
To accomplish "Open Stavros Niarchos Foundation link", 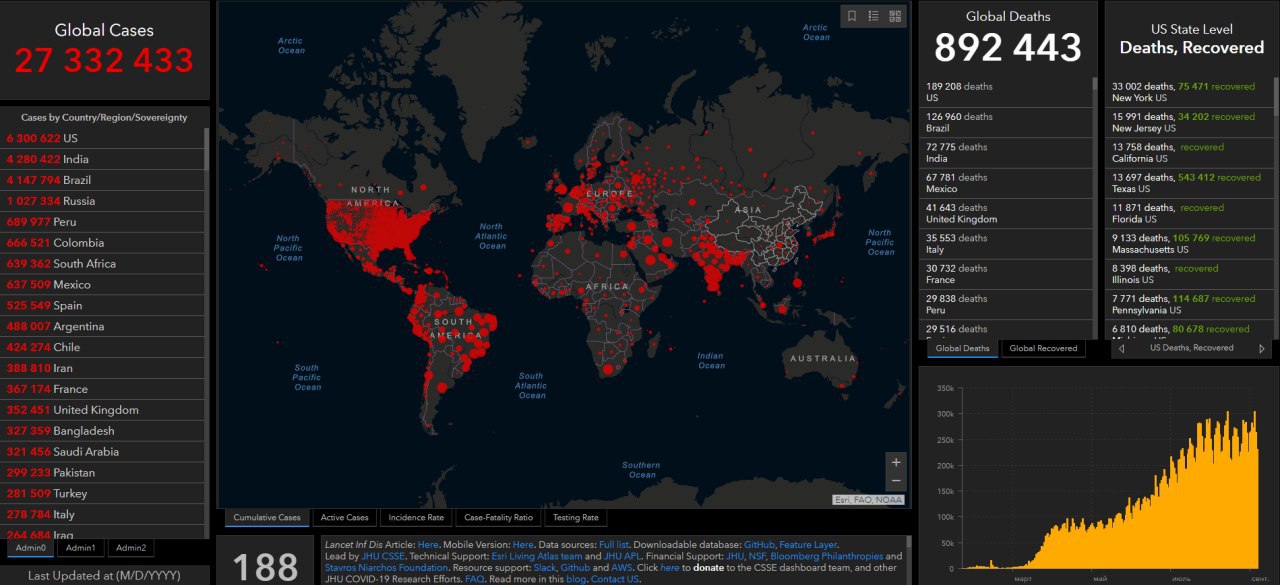I will point(386,567).
